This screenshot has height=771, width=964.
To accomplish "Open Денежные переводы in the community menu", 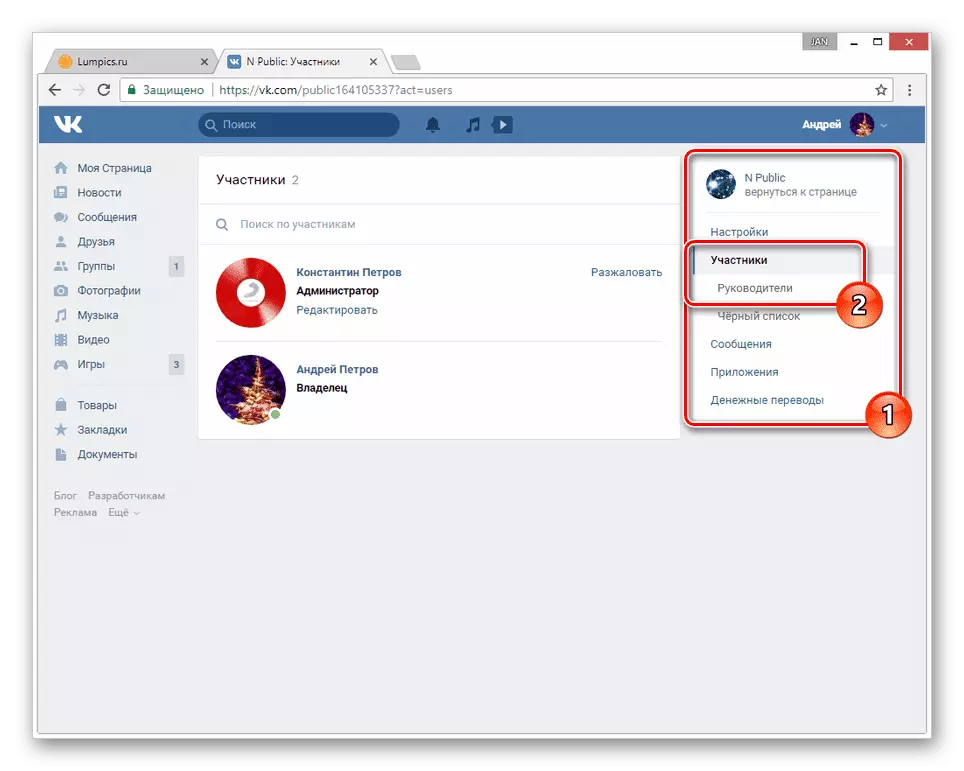I will [767, 400].
